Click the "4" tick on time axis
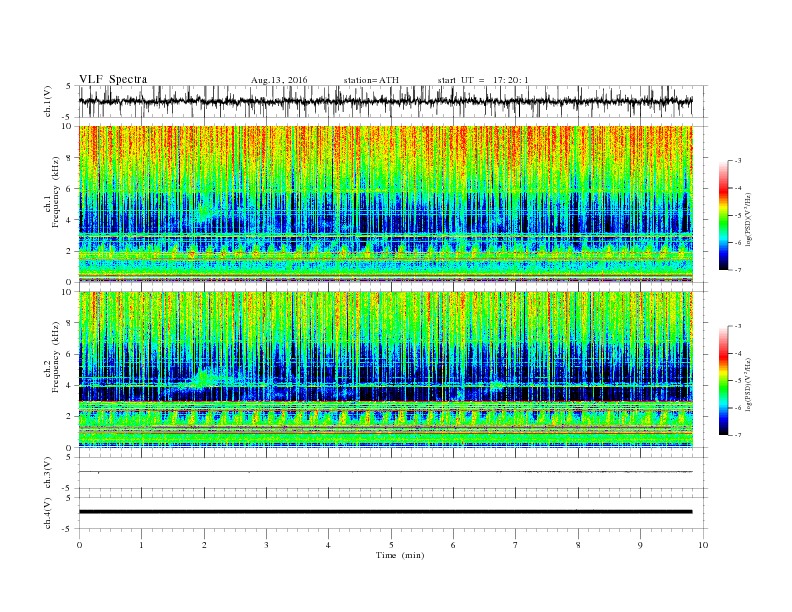The height and width of the screenshot is (612, 792). point(329,545)
